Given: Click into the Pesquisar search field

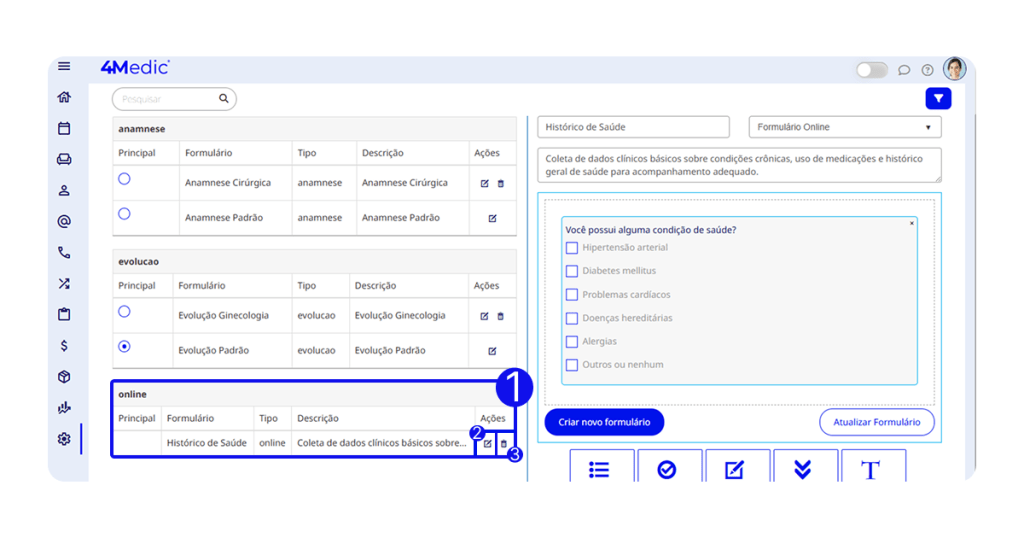Looking at the screenshot, I should click(x=165, y=99).
